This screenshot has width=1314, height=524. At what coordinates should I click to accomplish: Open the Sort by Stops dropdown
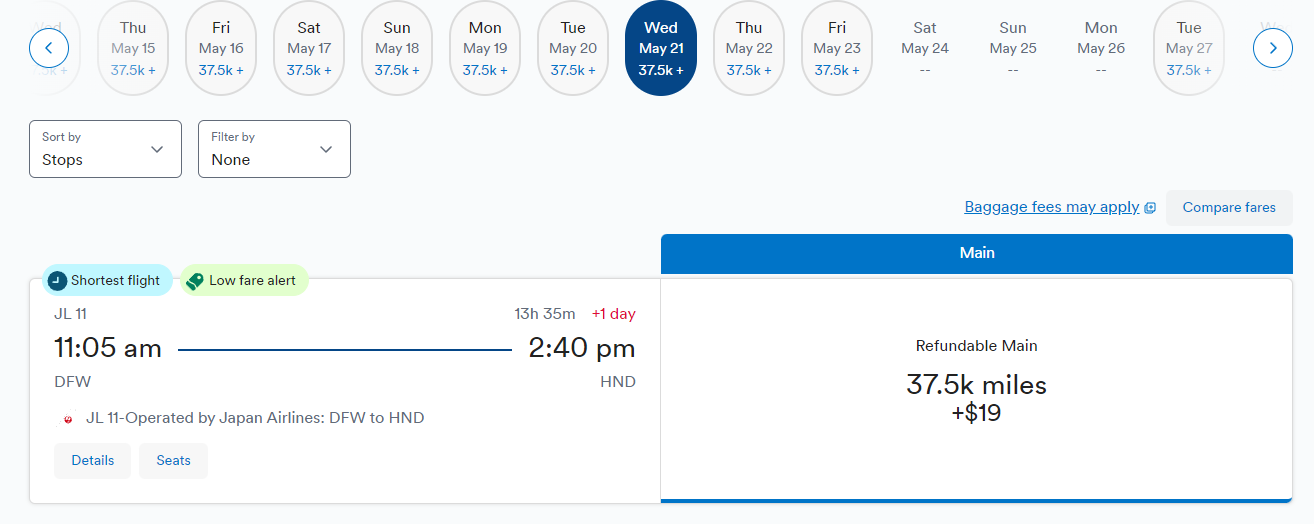tap(105, 149)
